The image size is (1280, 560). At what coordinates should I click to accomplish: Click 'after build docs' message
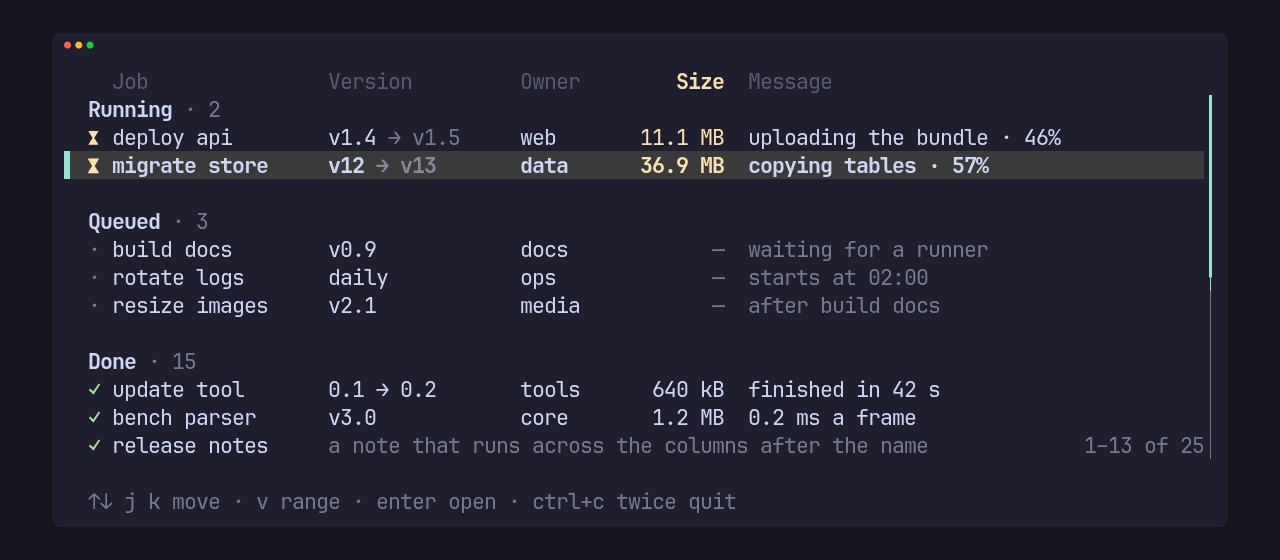844,306
